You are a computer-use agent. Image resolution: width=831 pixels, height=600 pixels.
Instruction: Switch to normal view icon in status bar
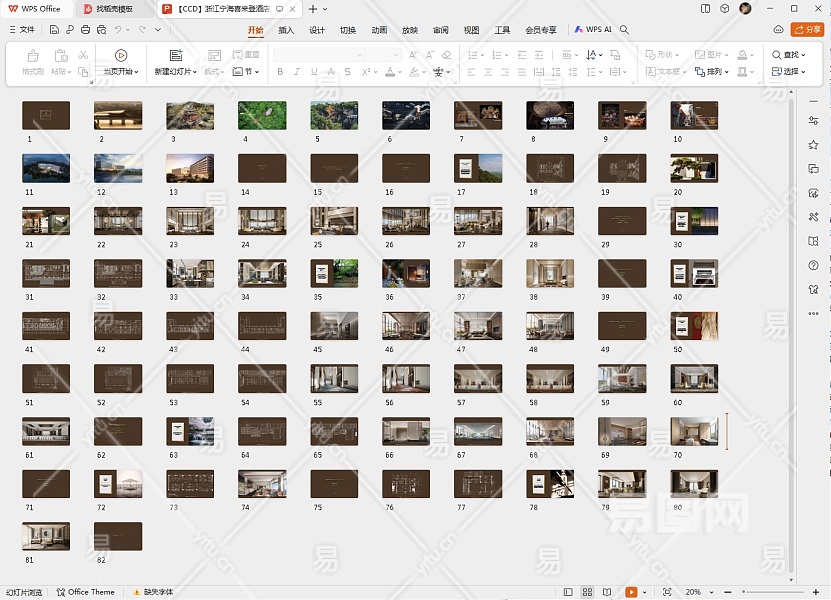[569, 592]
